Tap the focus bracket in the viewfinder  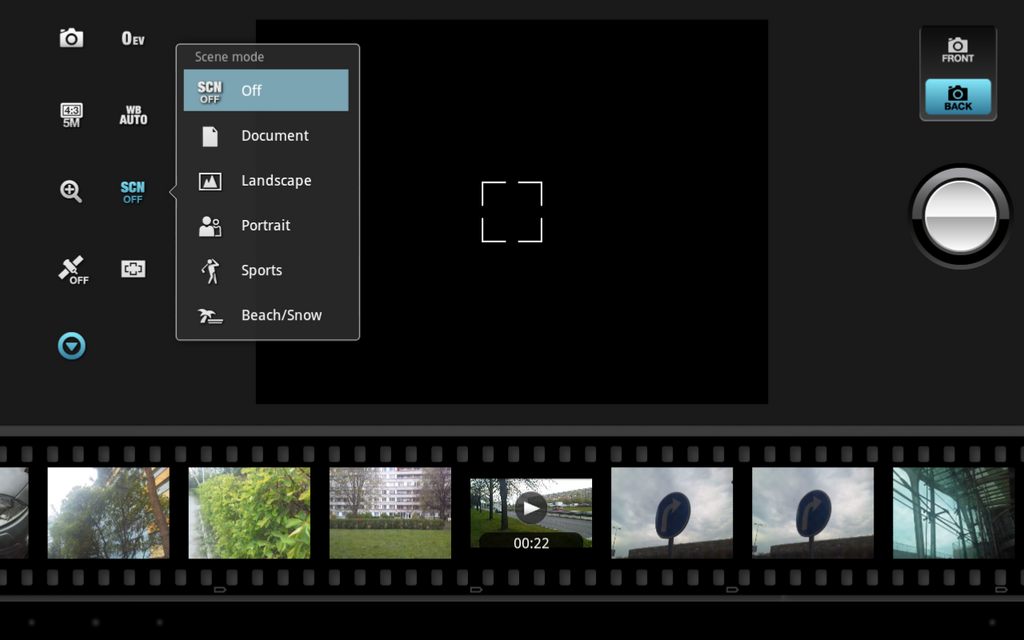click(x=512, y=212)
